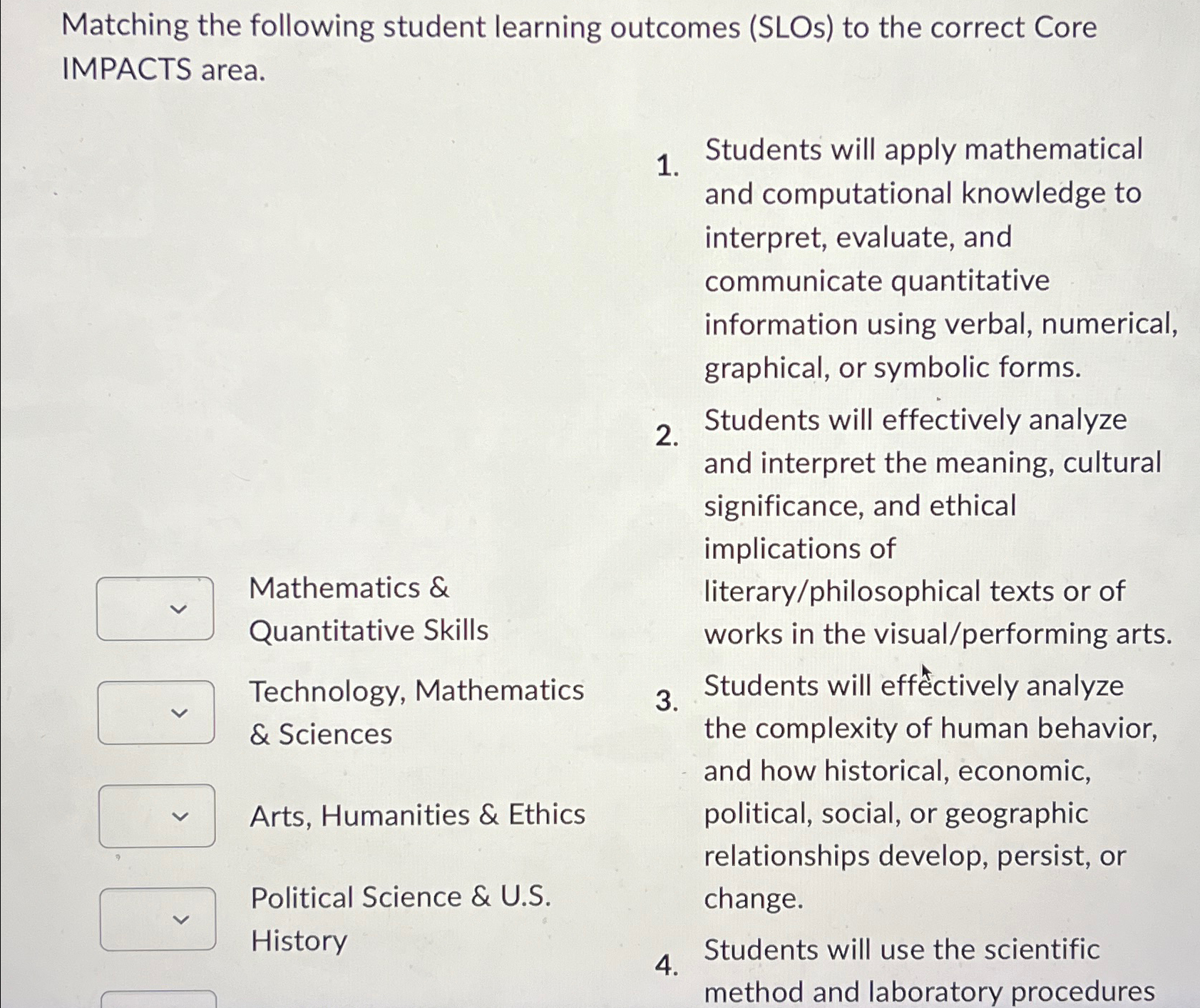Open the dropdown beside Technology, Mathematics & Sciences

(157, 713)
